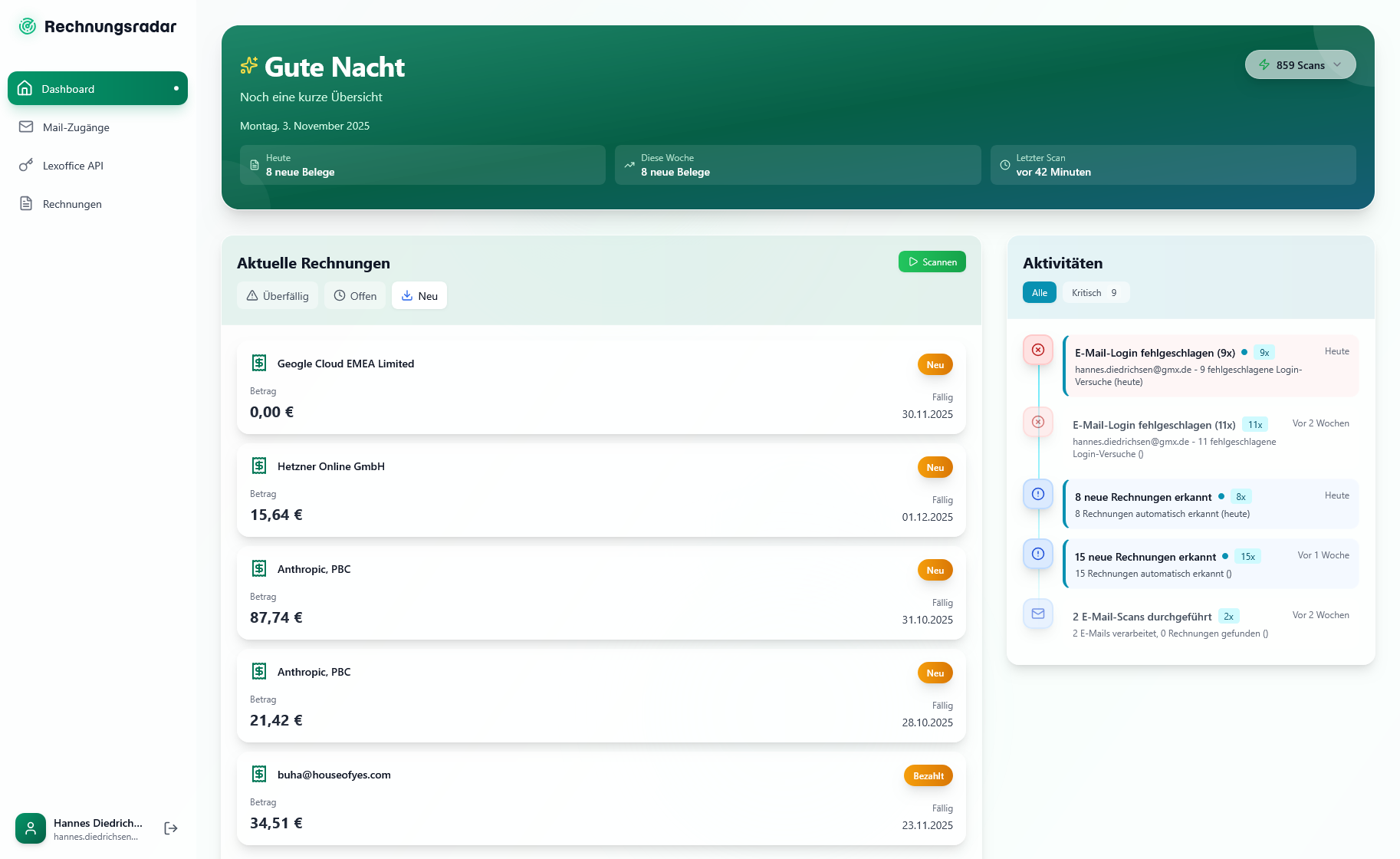The height and width of the screenshot is (859, 1400).
Task: Click invoice icon next to Google Cloud EMEA
Action: pos(259,363)
